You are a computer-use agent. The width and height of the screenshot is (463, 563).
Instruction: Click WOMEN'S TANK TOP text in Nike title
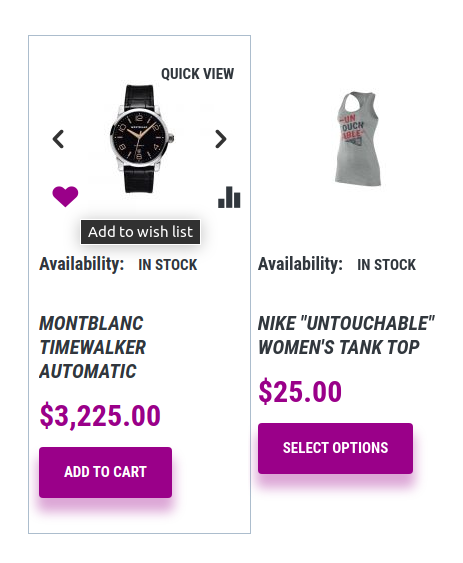click(x=339, y=347)
